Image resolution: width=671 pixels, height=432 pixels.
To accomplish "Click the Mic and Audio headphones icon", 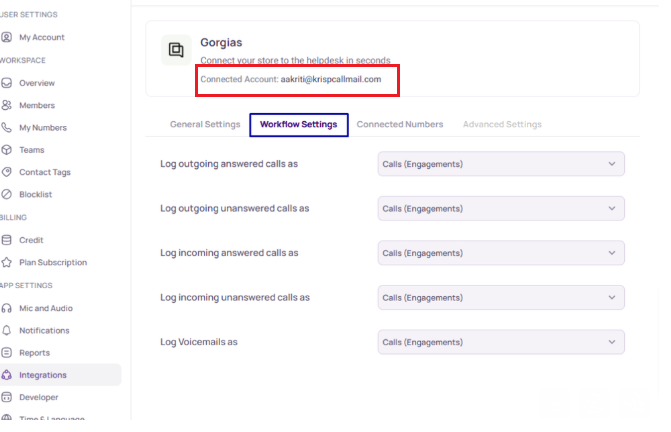I will (6, 308).
